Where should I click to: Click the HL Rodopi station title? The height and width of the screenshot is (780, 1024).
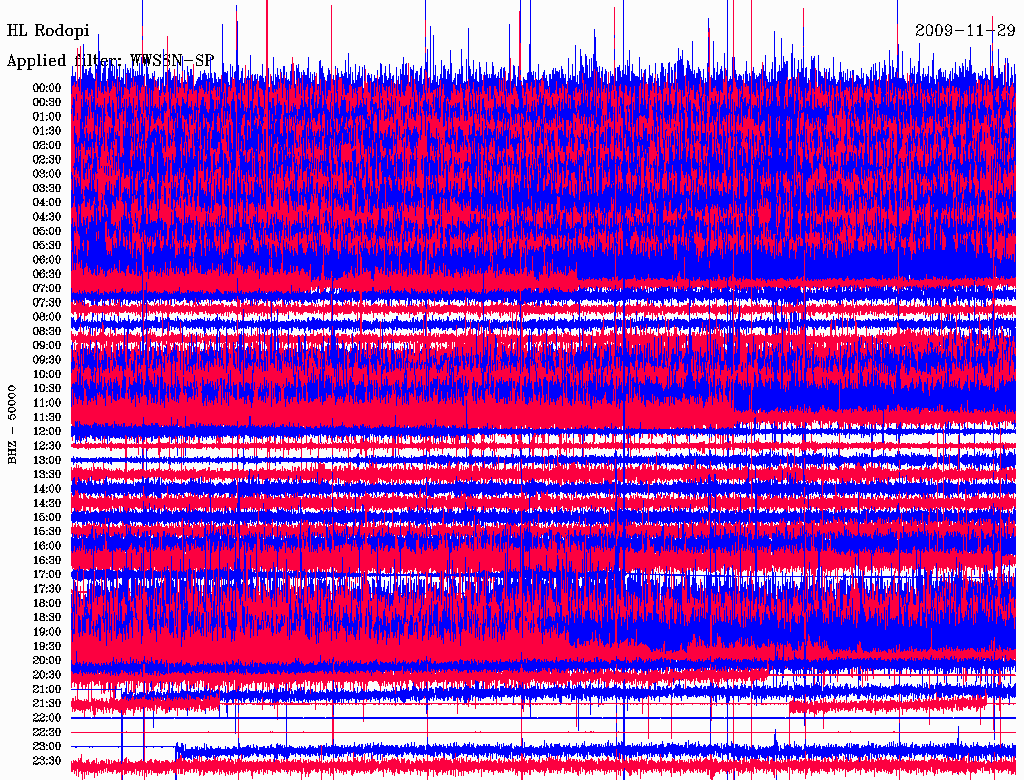(48, 31)
